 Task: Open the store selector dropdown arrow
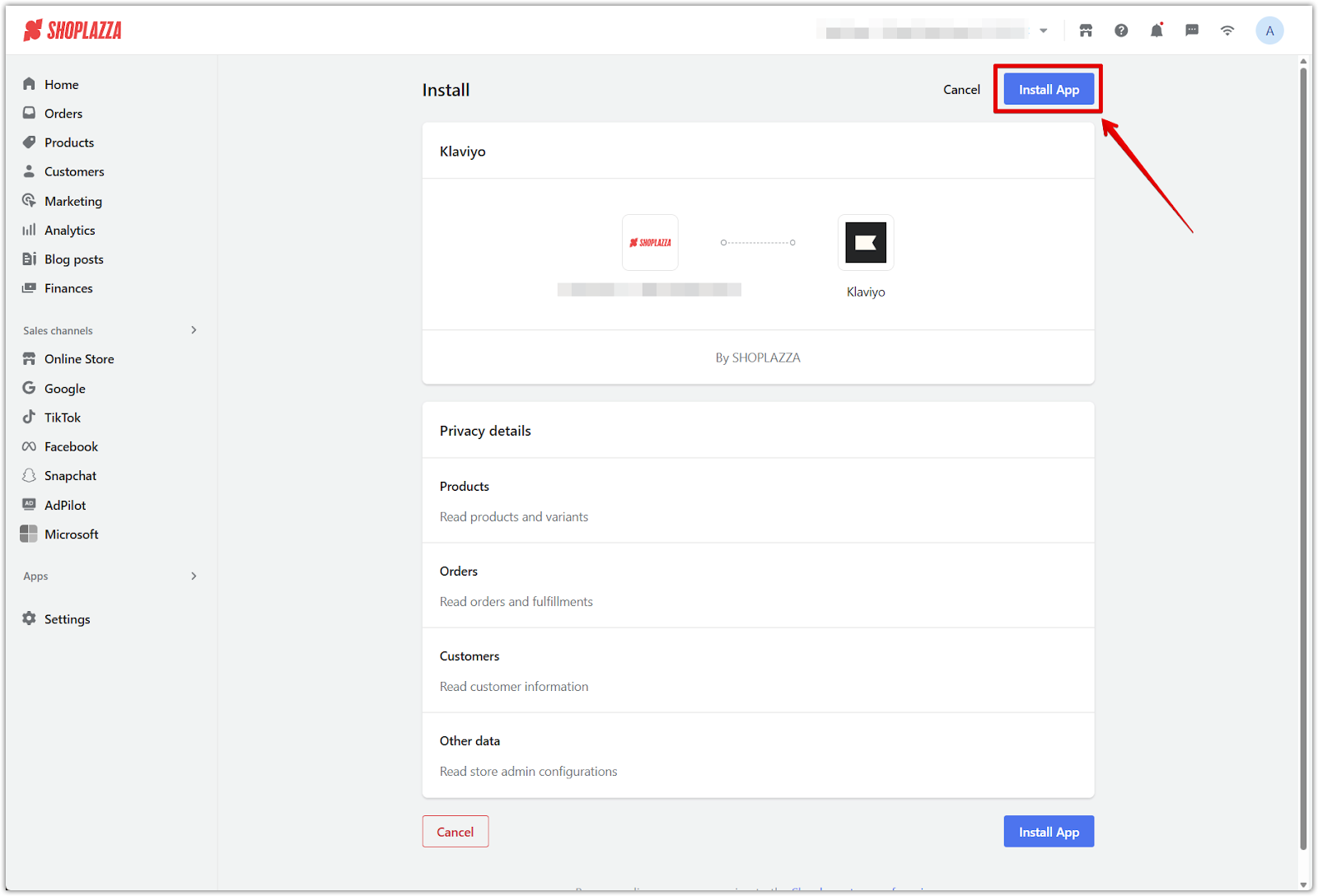[1044, 30]
